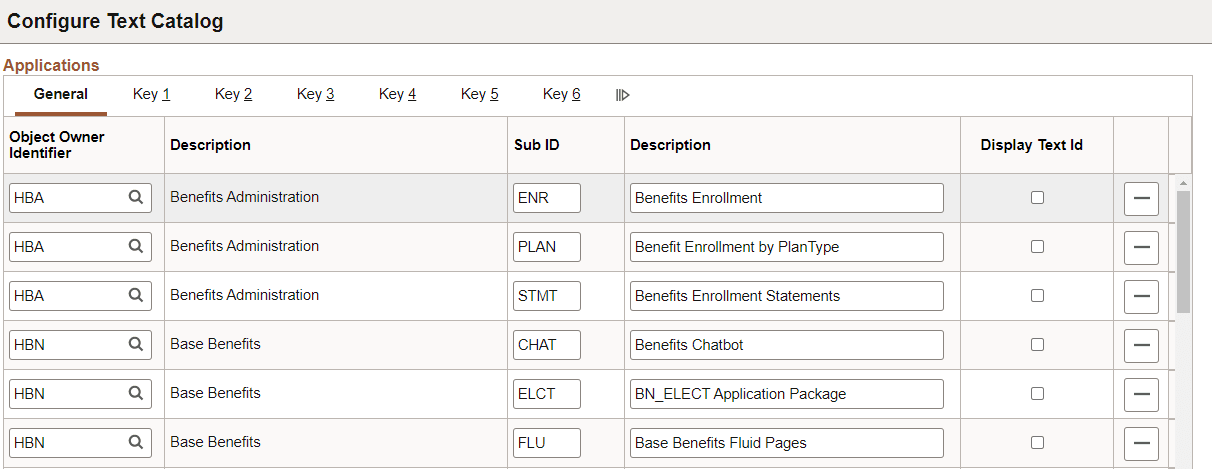Viewport: 1212px width, 469px height.
Task: Remove the Base Benefits Fluid Pages row
Action: [x=1141, y=443]
